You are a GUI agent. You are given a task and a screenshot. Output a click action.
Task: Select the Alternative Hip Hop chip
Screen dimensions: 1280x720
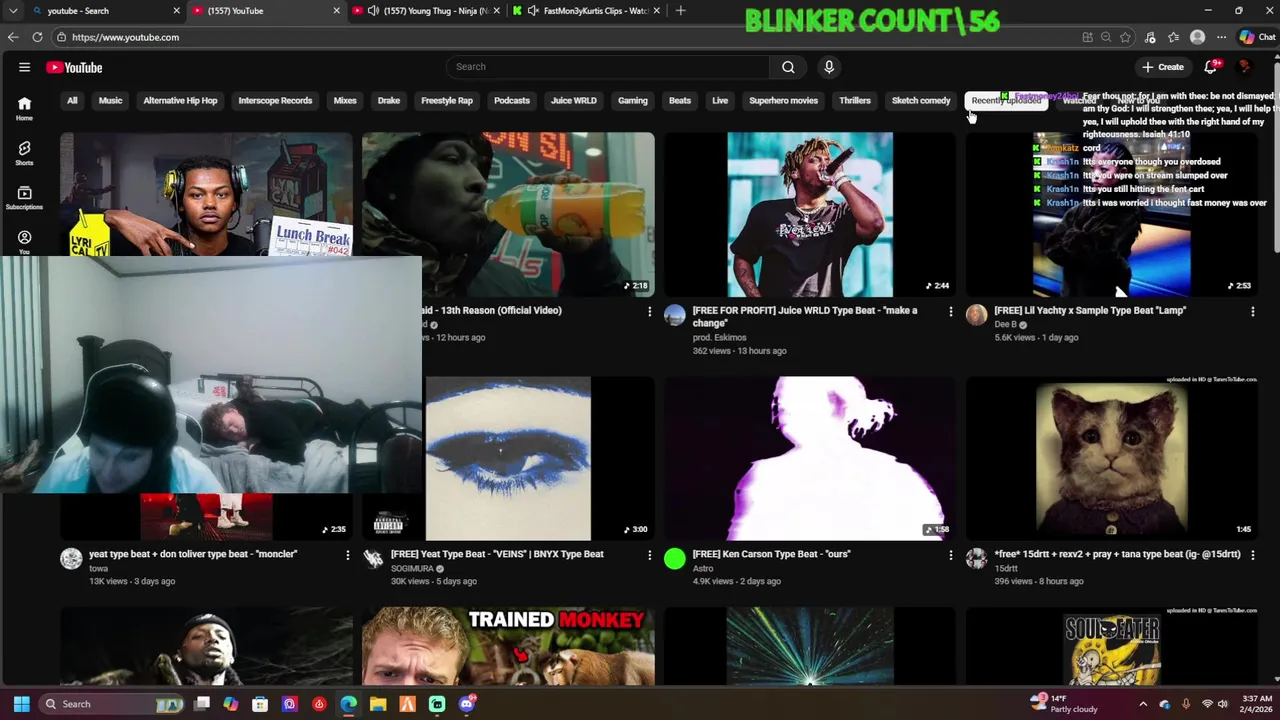180,101
